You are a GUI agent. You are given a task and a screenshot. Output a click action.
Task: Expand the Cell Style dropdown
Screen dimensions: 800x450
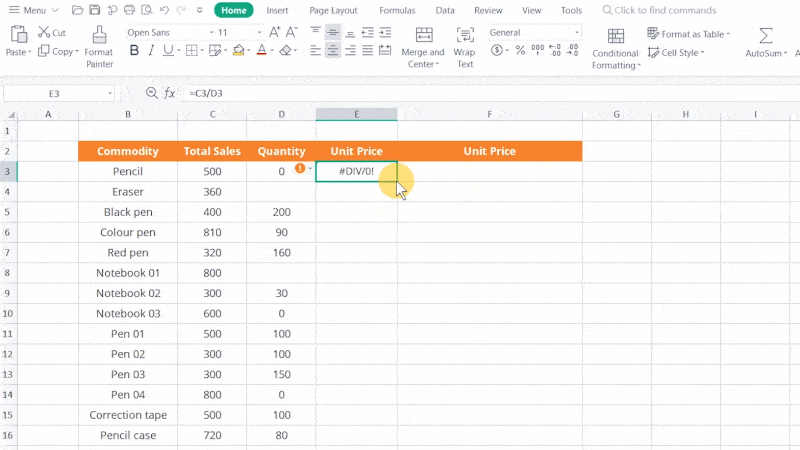coord(703,53)
